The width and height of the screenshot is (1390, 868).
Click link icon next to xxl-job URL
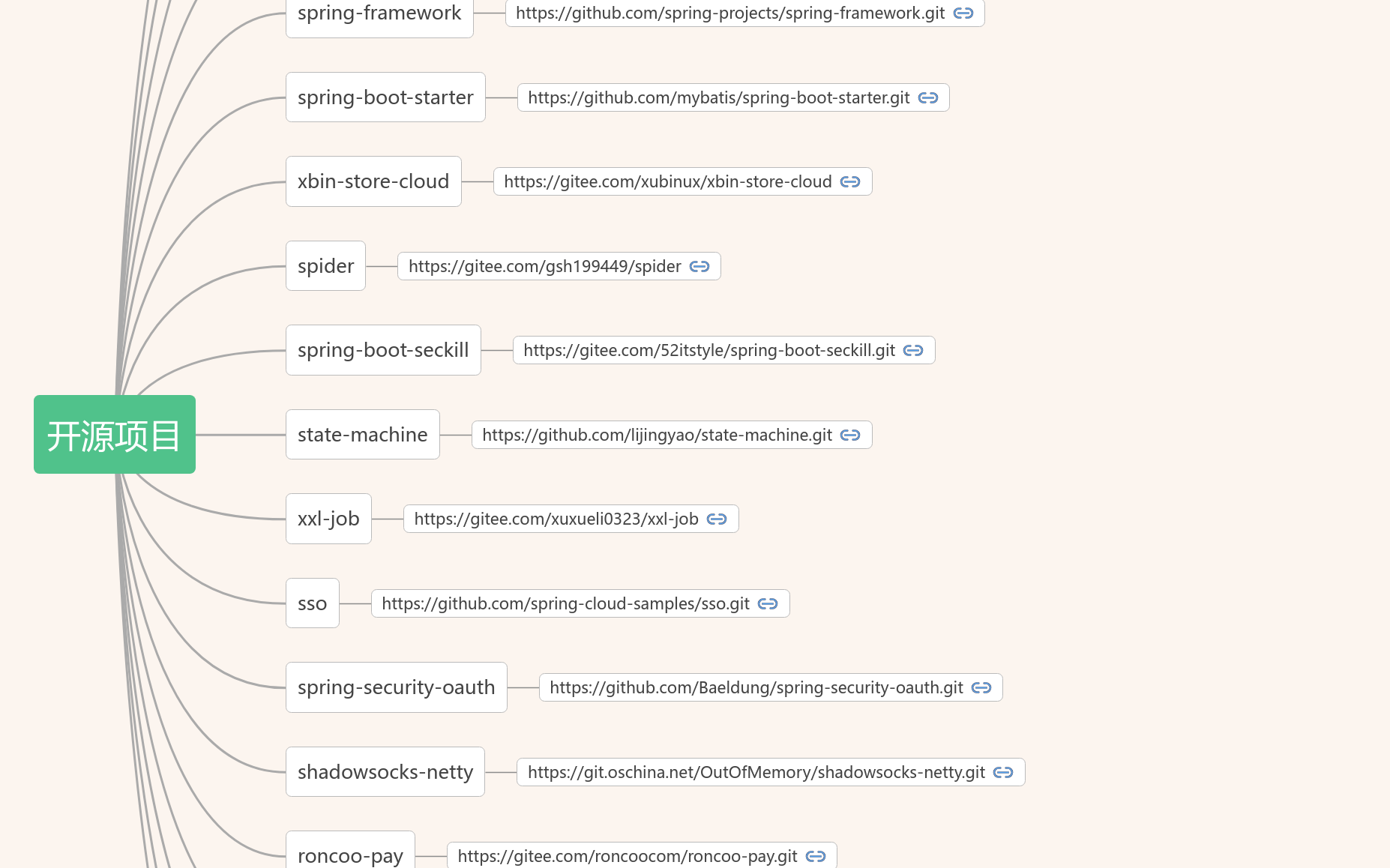click(x=717, y=519)
